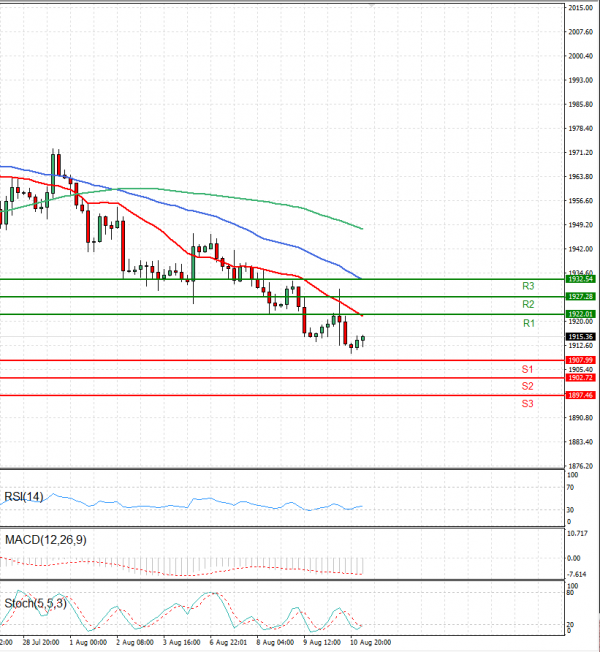Click the 20 level on Stoch scale
This screenshot has width=600, height=652.
tap(570, 625)
